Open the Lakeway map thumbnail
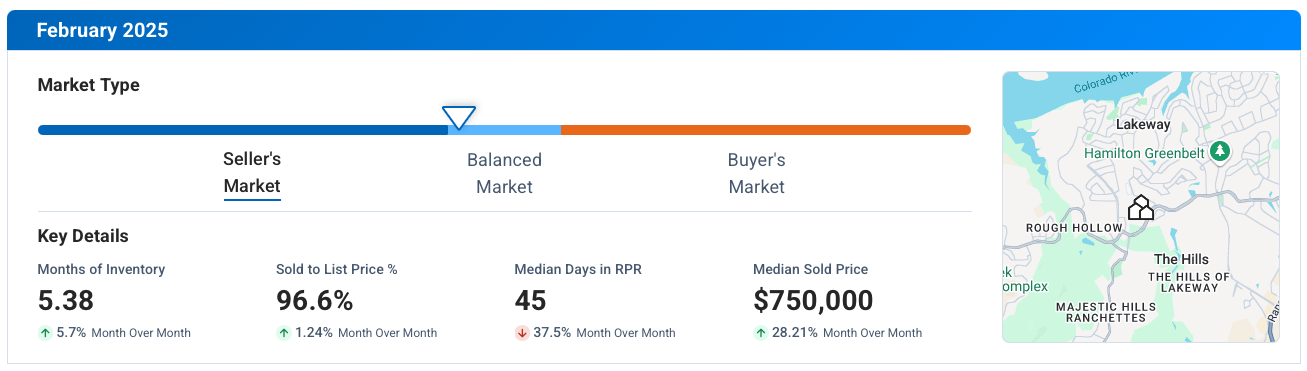The width and height of the screenshot is (1307, 371). [1141, 207]
